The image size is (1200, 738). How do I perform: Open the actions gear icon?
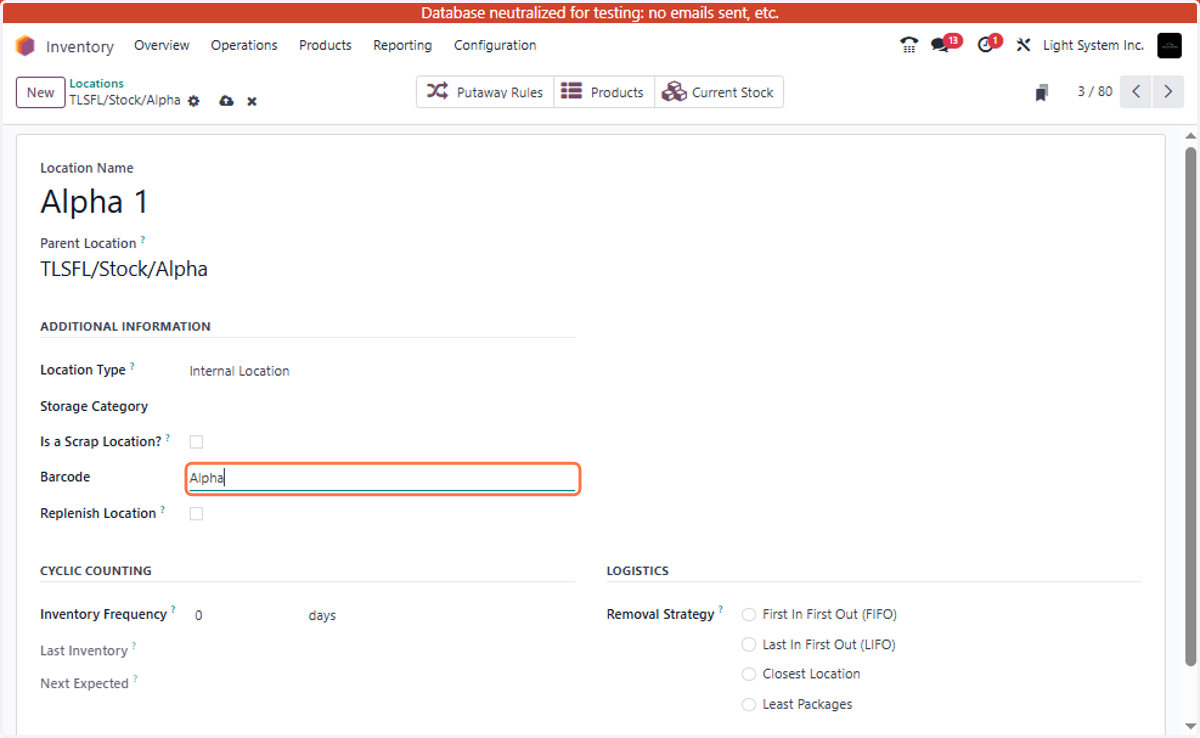point(194,101)
